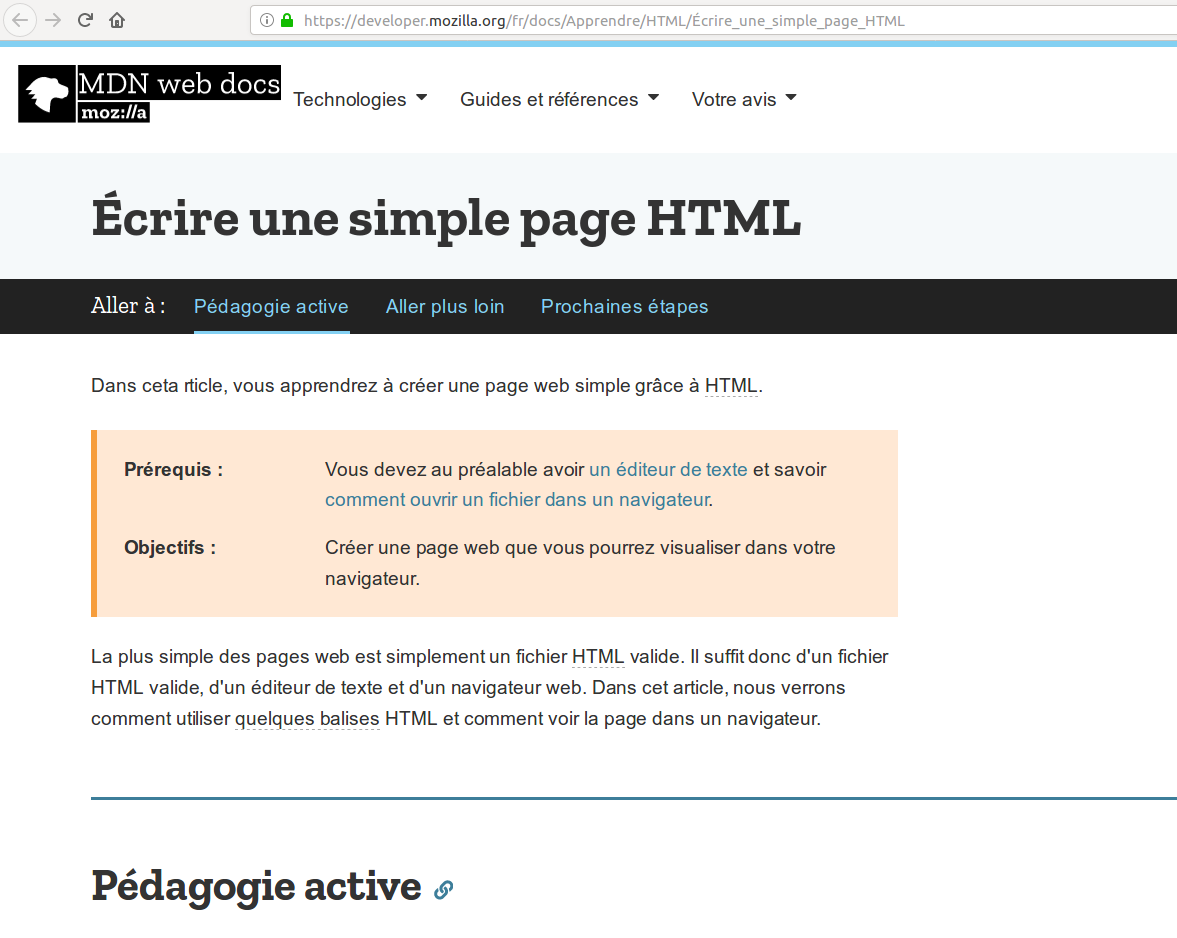Open the Guides et références dropdown
1177x938 pixels.
pos(559,99)
